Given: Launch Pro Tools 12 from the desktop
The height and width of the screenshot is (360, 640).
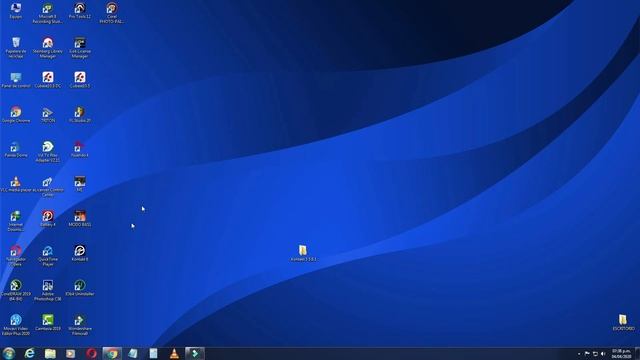Looking at the screenshot, I should (80, 11).
